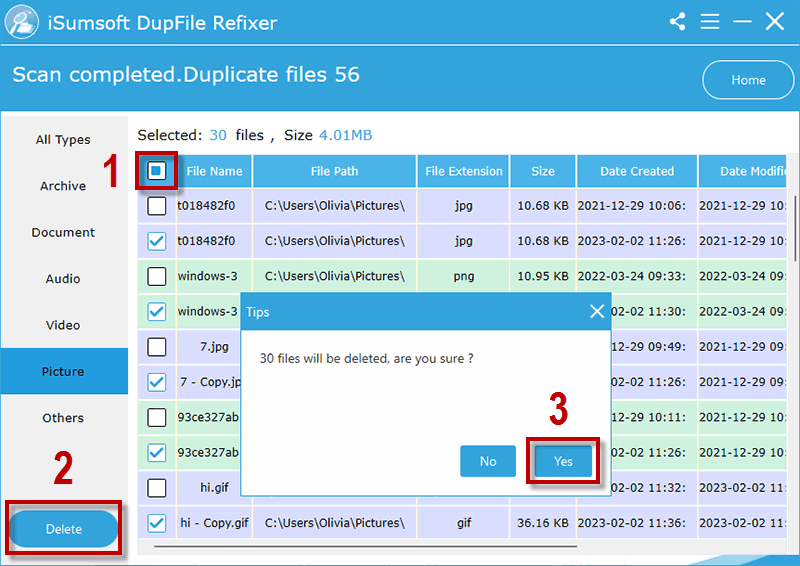Sort by Date Created column header
The height and width of the screenshot is (566, 800).
pos(637,171)
